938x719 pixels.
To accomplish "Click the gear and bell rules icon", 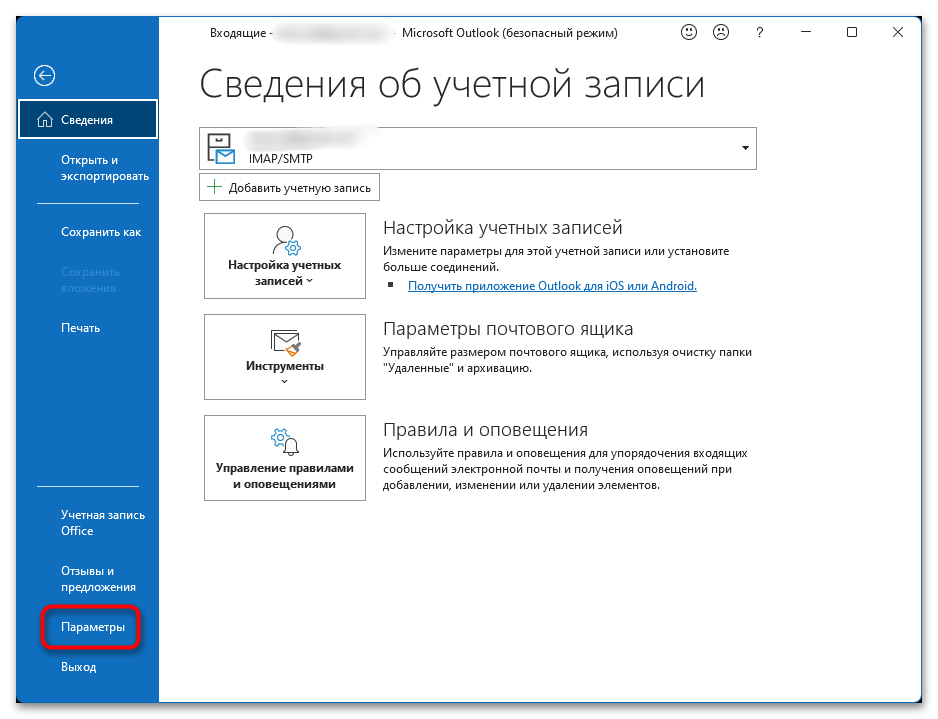I will (285, 441).
